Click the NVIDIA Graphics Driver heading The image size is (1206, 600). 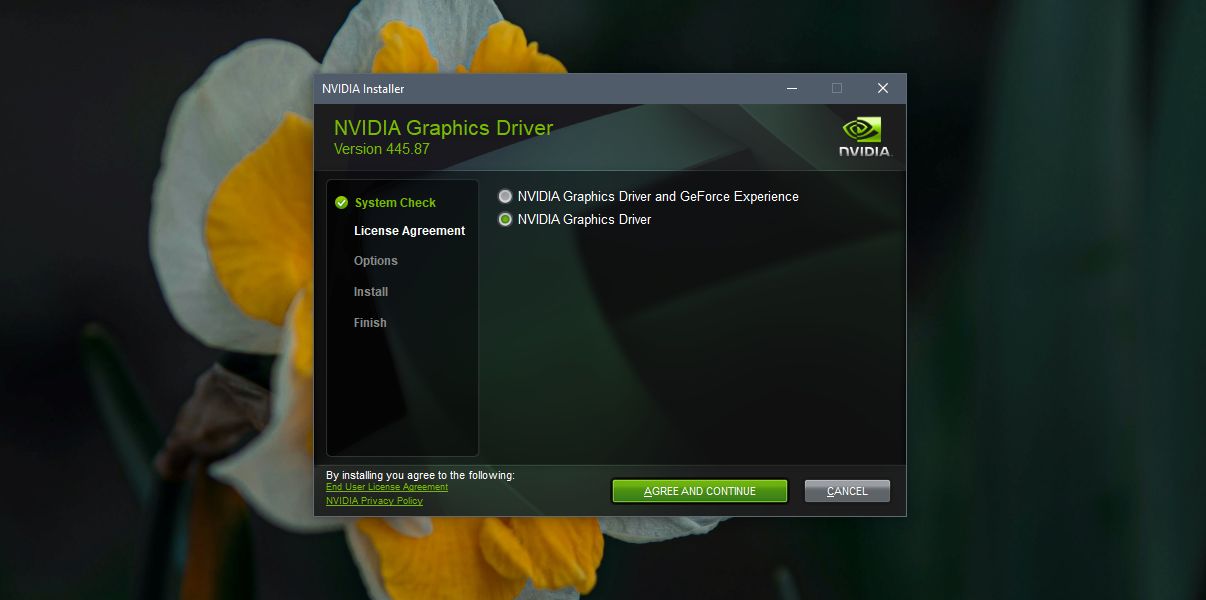pos(443,128)
